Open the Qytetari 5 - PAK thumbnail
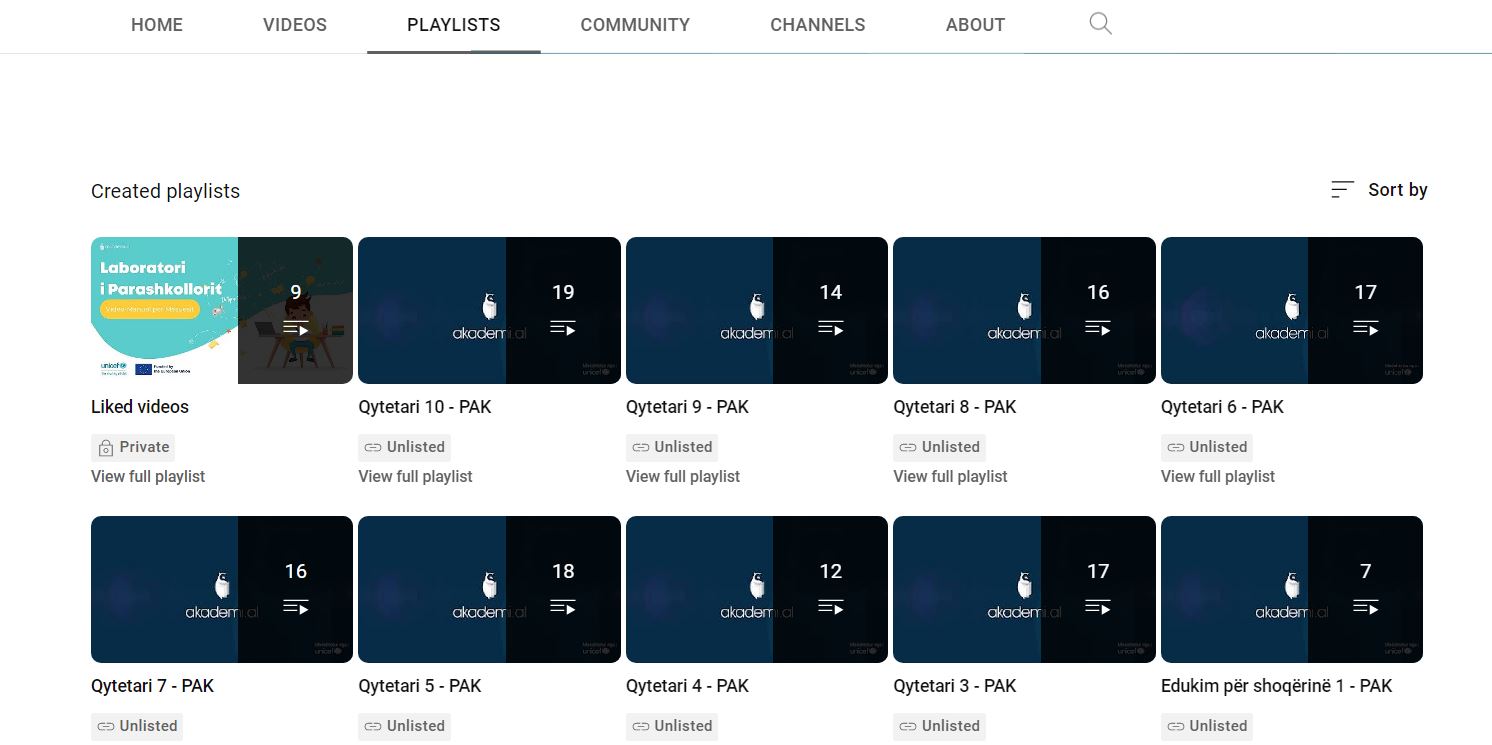Image resolution: width=1492 pixels, height=745 pixels. pos(489,589)
